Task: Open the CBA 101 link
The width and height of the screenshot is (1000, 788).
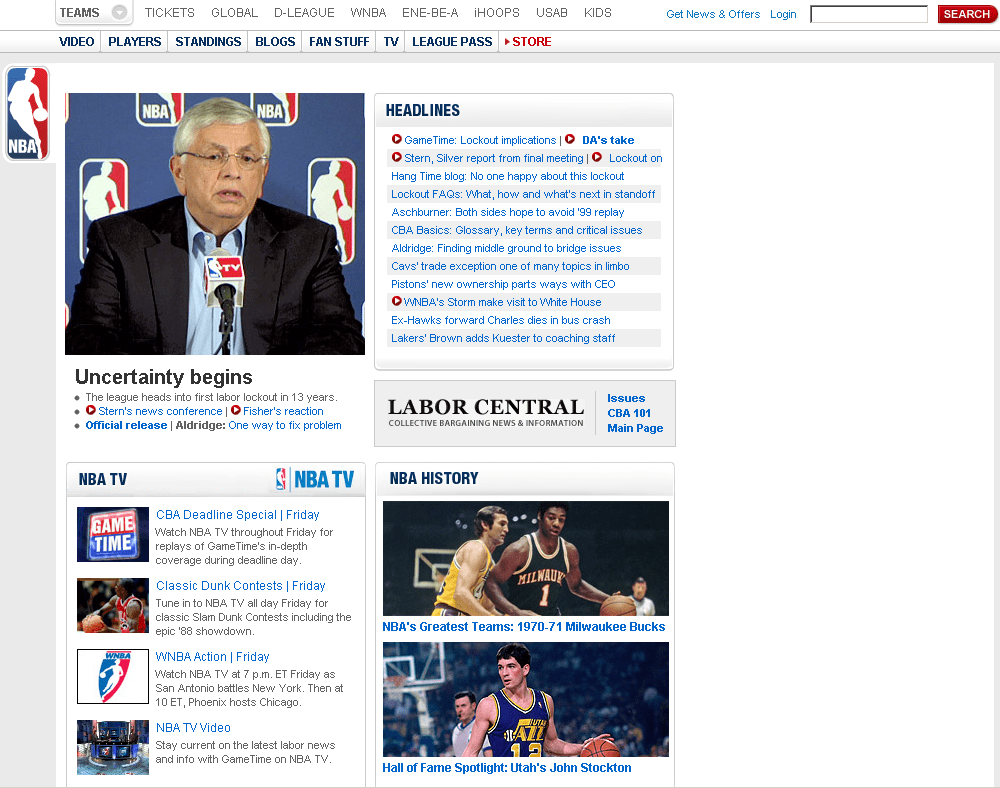Action: coord(629,413)
